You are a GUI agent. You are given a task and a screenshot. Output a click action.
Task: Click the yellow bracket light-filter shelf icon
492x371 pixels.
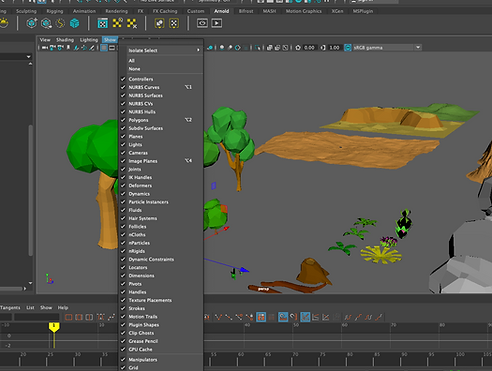(x=159, y=23)
